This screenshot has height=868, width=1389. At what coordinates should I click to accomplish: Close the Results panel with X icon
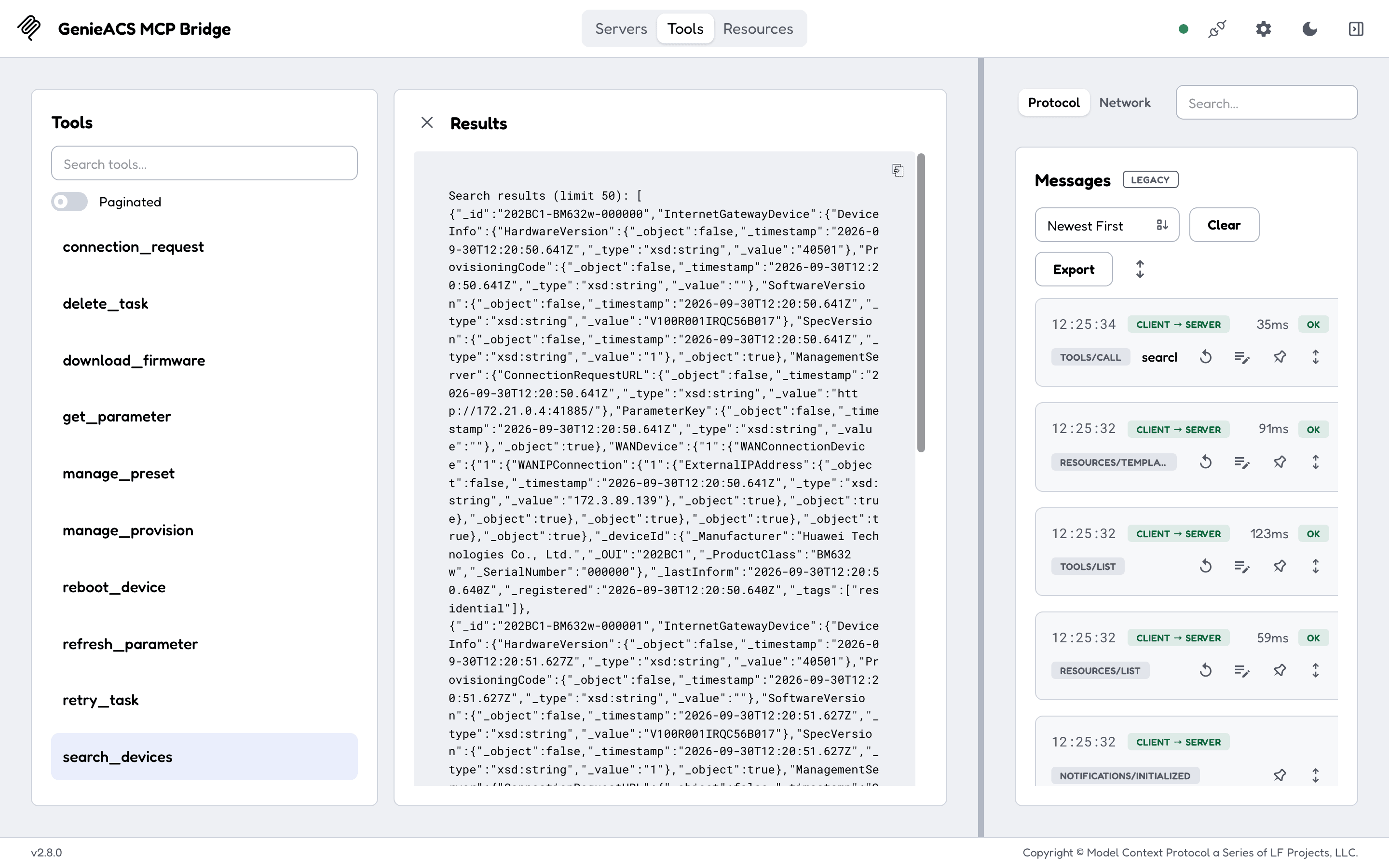point(426,122)
